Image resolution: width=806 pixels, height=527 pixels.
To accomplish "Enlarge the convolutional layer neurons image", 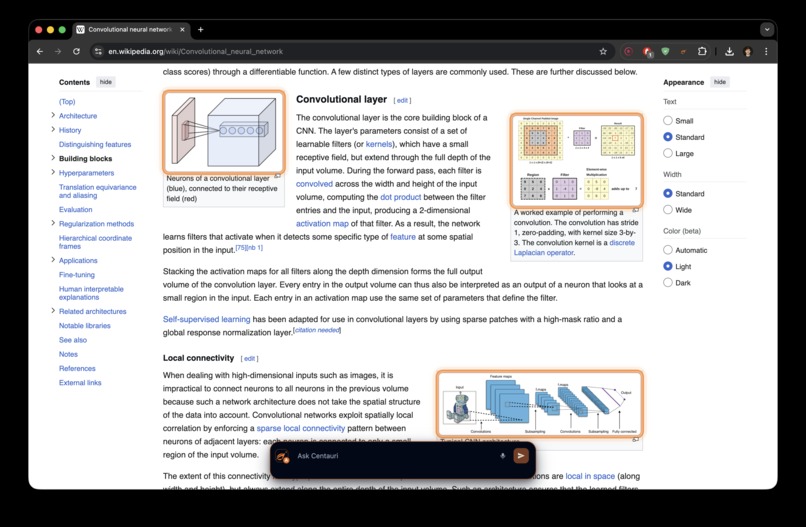I will tap(277, 176).
